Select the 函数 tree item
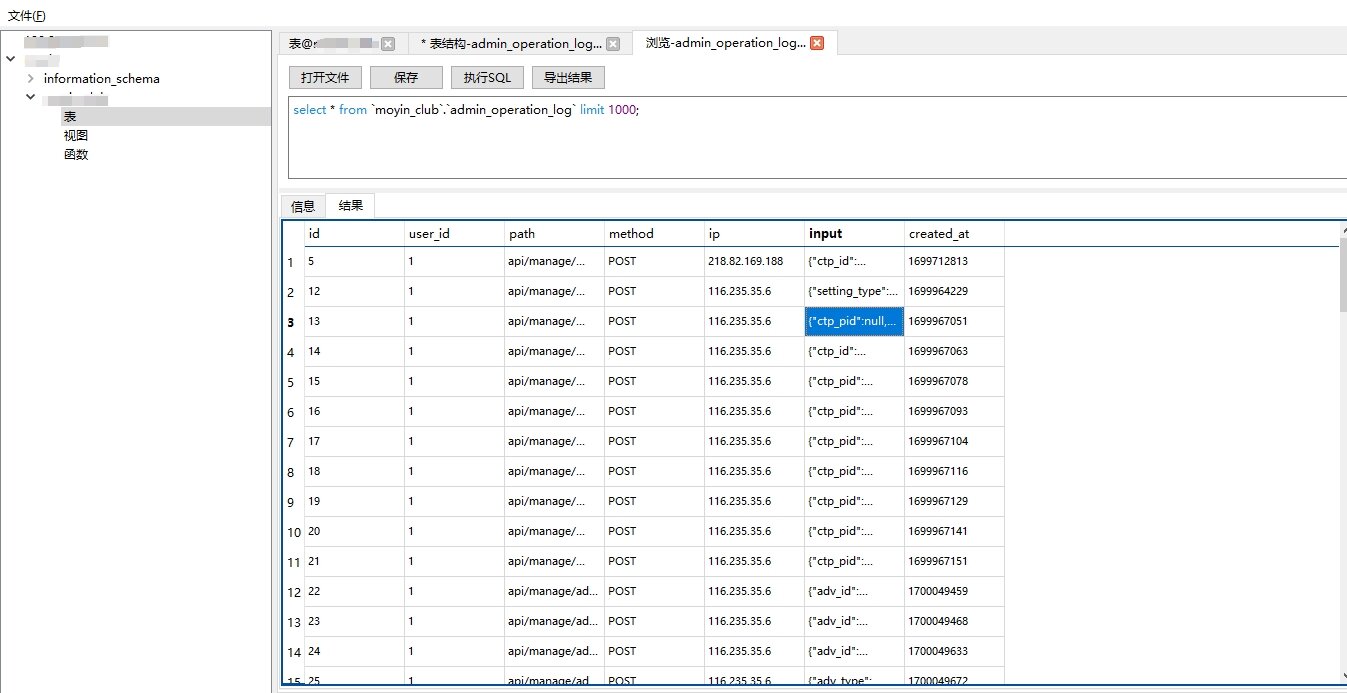1347x693 pixels. pos(76,155)
